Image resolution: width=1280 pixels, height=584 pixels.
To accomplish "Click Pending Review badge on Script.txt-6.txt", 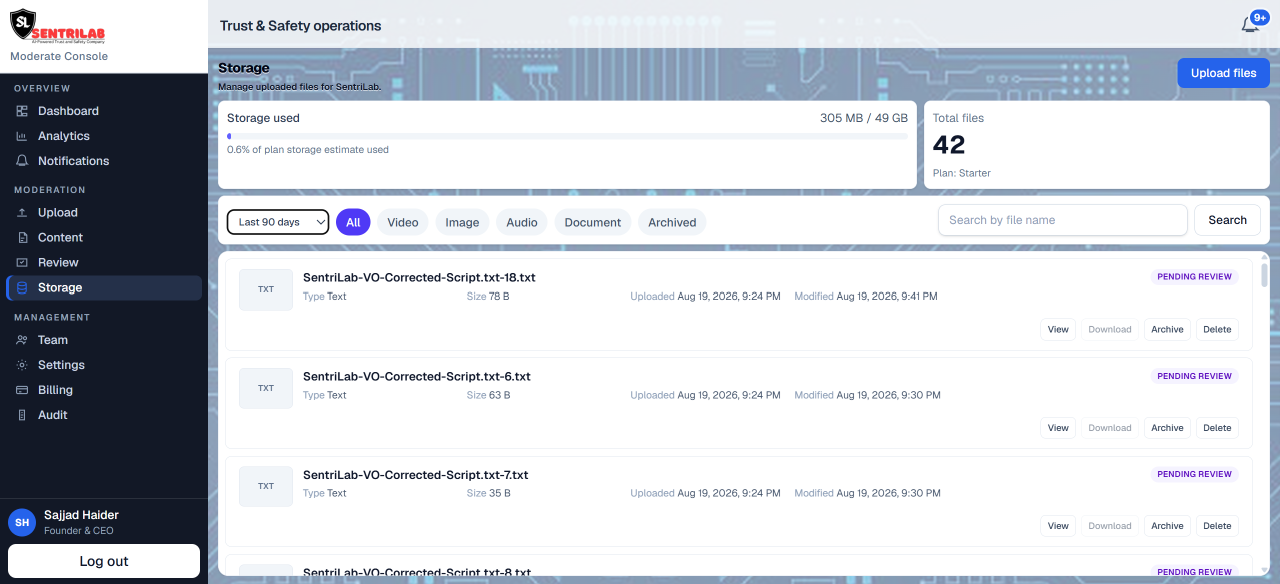I will point(1194,376).
